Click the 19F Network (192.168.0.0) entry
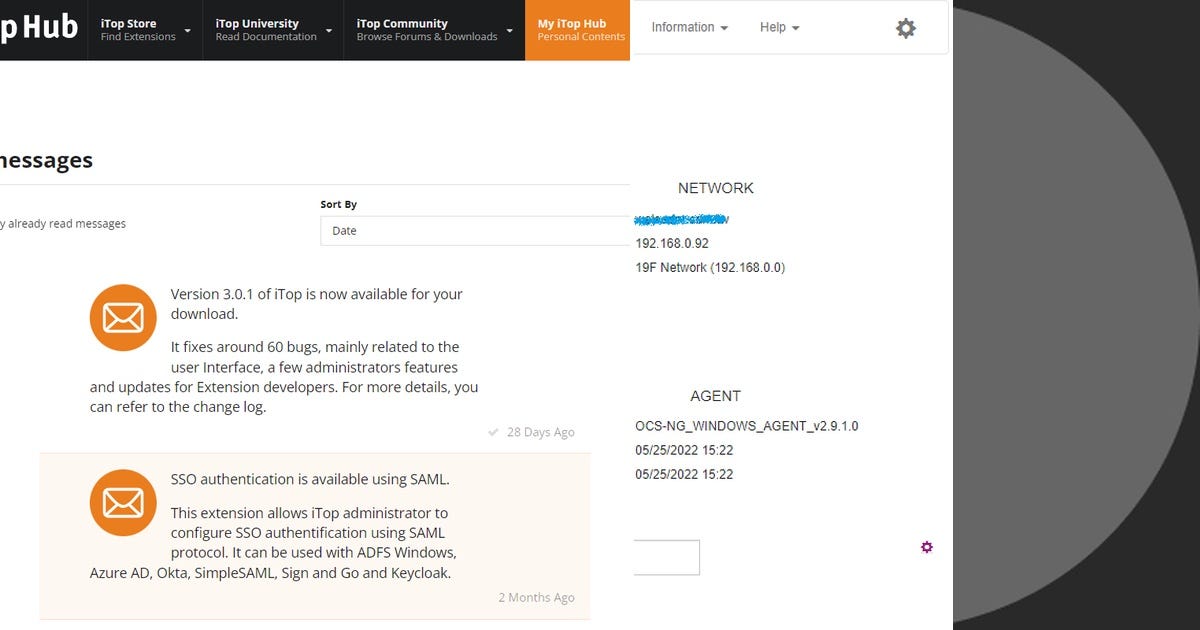1200x630 pixels. (x=709, y=267)
